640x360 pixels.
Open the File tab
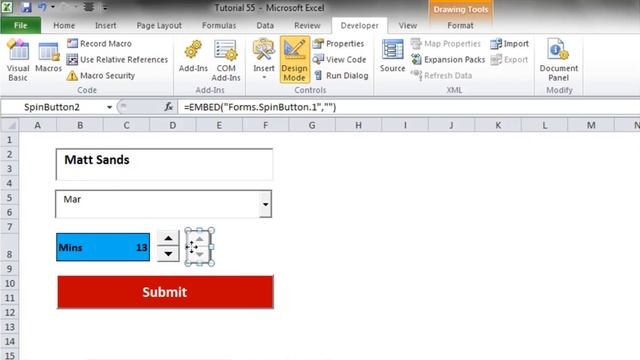point(20,25)
